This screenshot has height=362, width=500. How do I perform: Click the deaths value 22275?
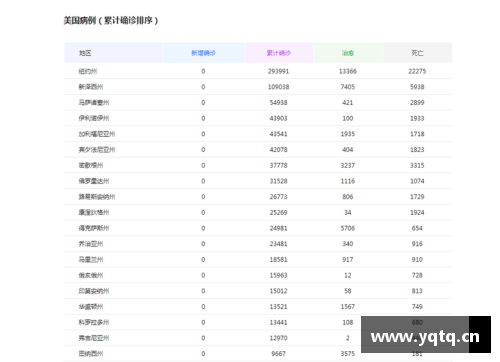point(417,71)
